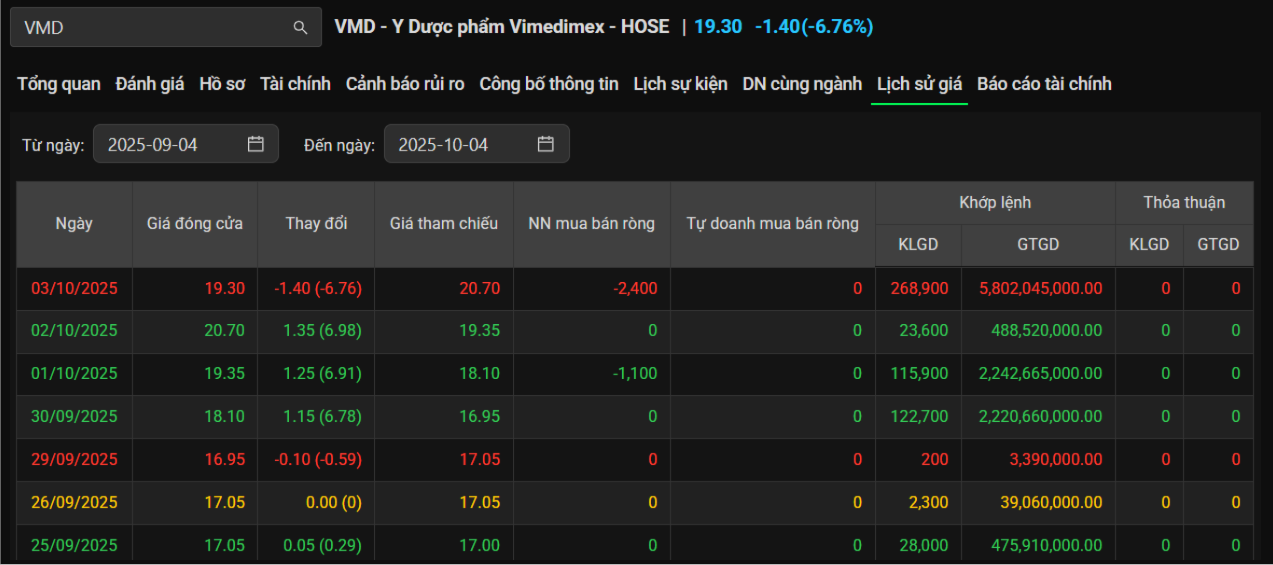
Task: Open Công bố thông tin tab
Action: (x=549, y=84)
